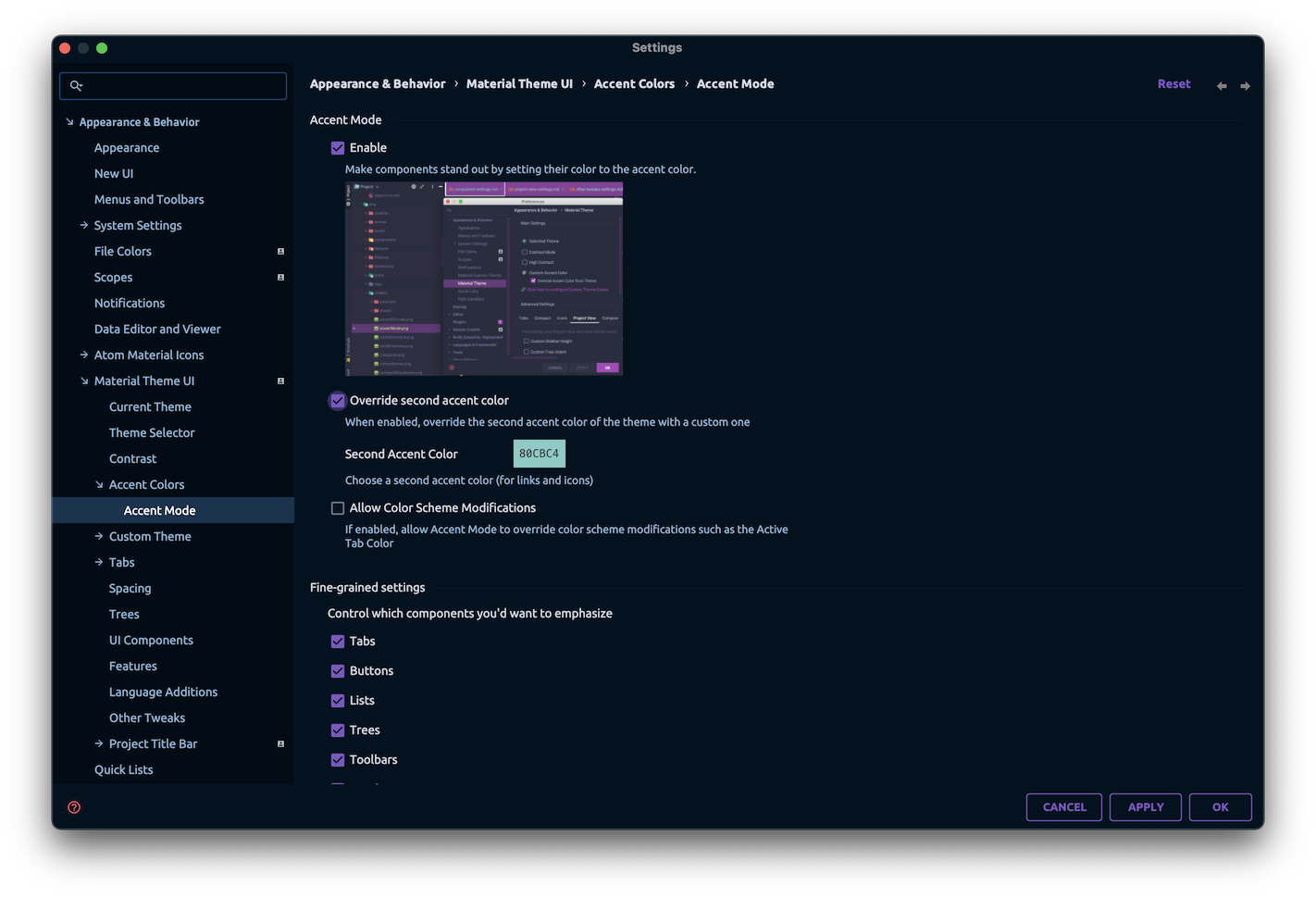
Task: Click the back navigation arrow near Reset
Action: (x=1221, y=85)
